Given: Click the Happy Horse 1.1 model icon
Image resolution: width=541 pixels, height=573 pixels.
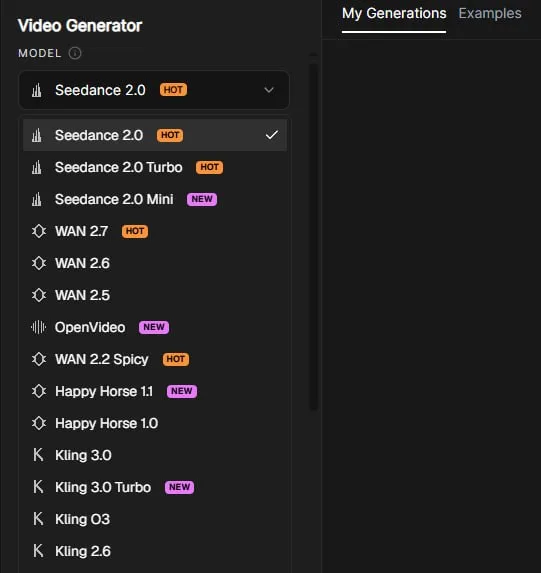Looking at the screenshot, I should pos(39,391).
